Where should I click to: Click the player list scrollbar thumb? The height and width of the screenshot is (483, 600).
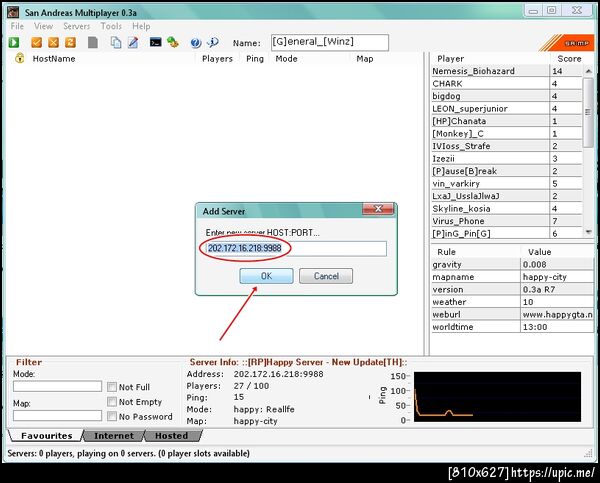pyautogui.click(x=588, y=112)
